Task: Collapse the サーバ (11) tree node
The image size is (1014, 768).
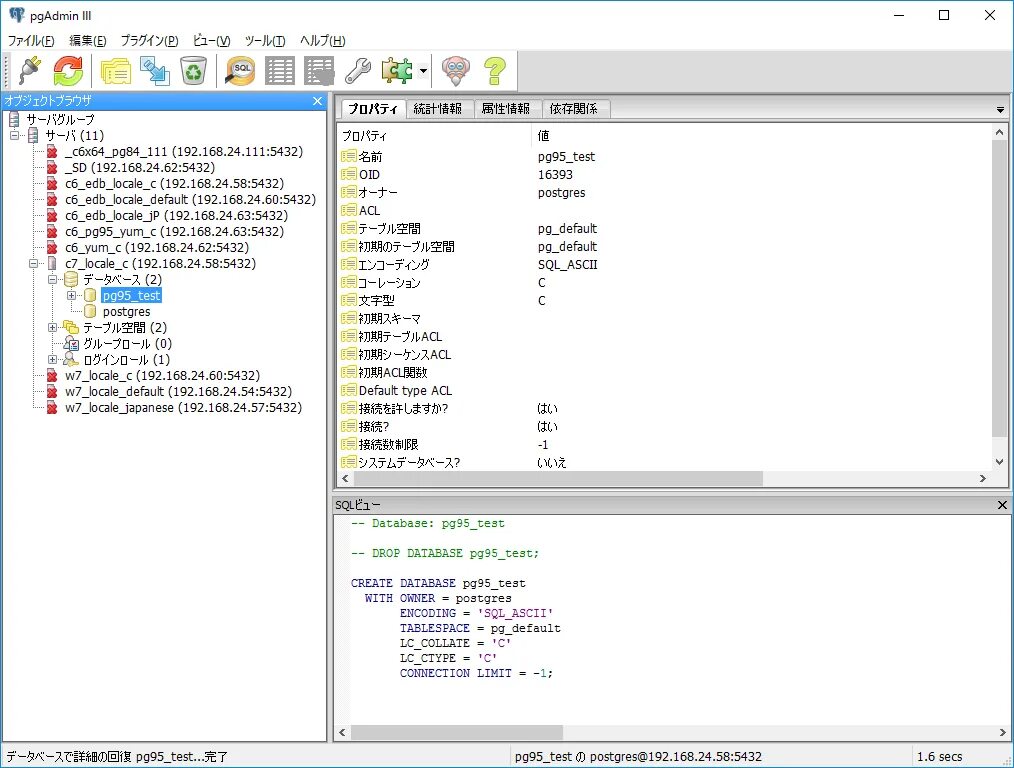Action: (x=14, y=136)
